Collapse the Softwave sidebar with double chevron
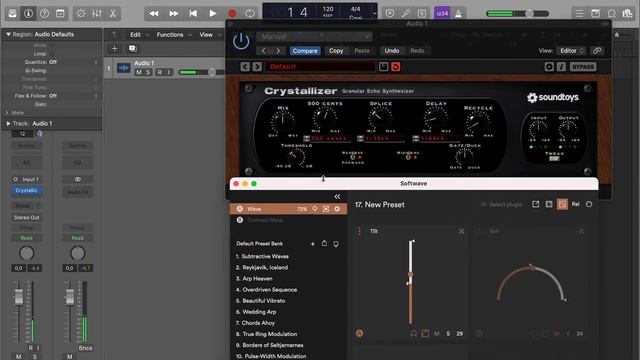This screenshot has width=640, height=360. point(337,197)
